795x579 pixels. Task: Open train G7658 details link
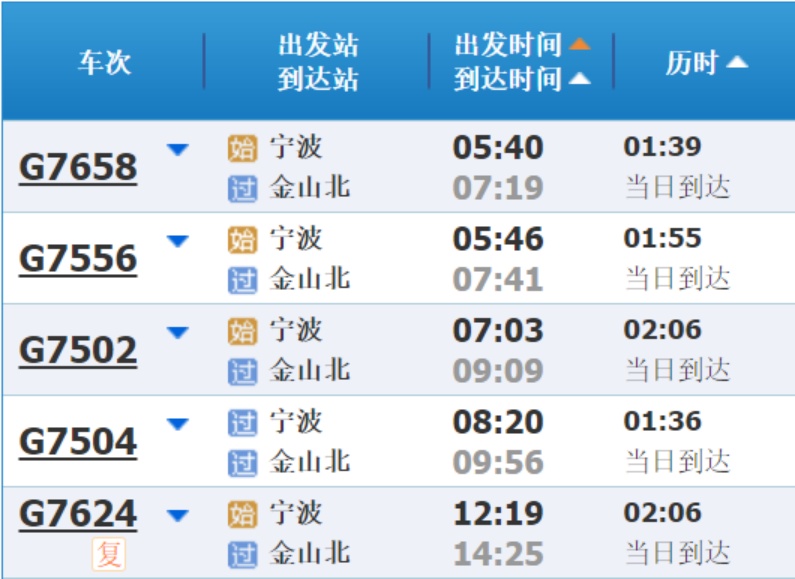point(78,167)
